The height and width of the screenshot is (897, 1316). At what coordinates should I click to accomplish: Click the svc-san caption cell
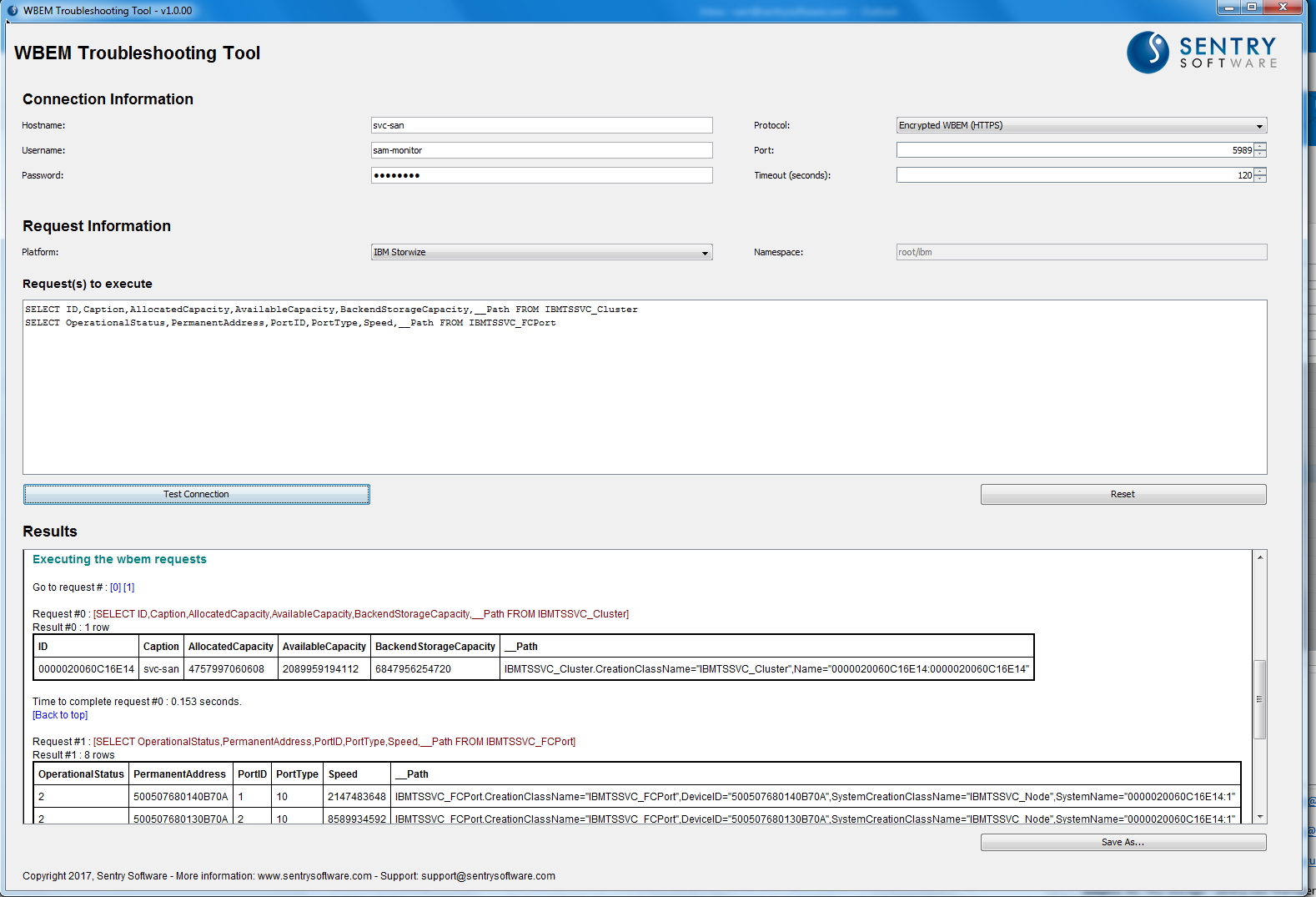(161, 669)
